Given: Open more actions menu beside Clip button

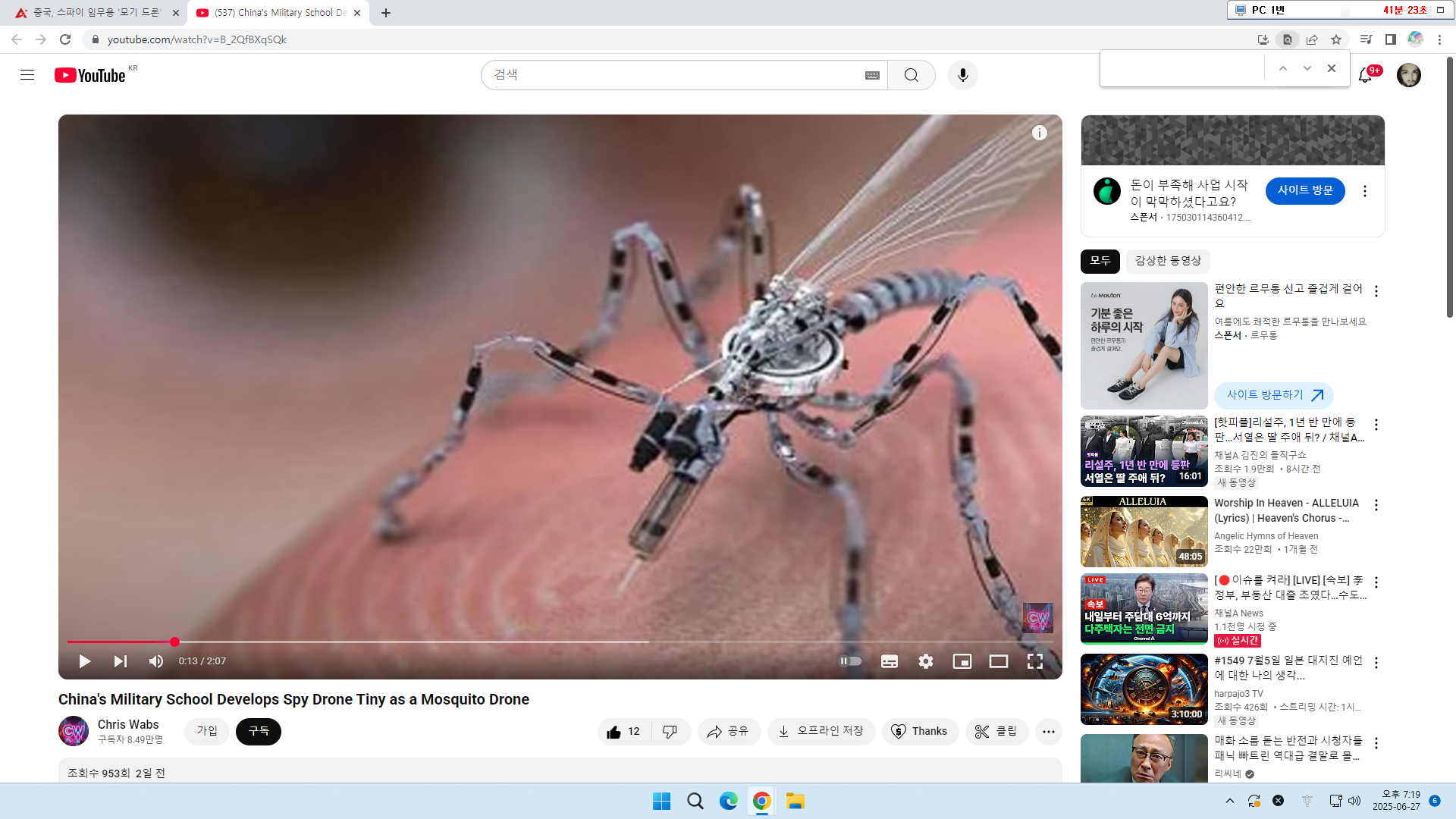Looking at the screenshot, I should [x=1048, y=731].
